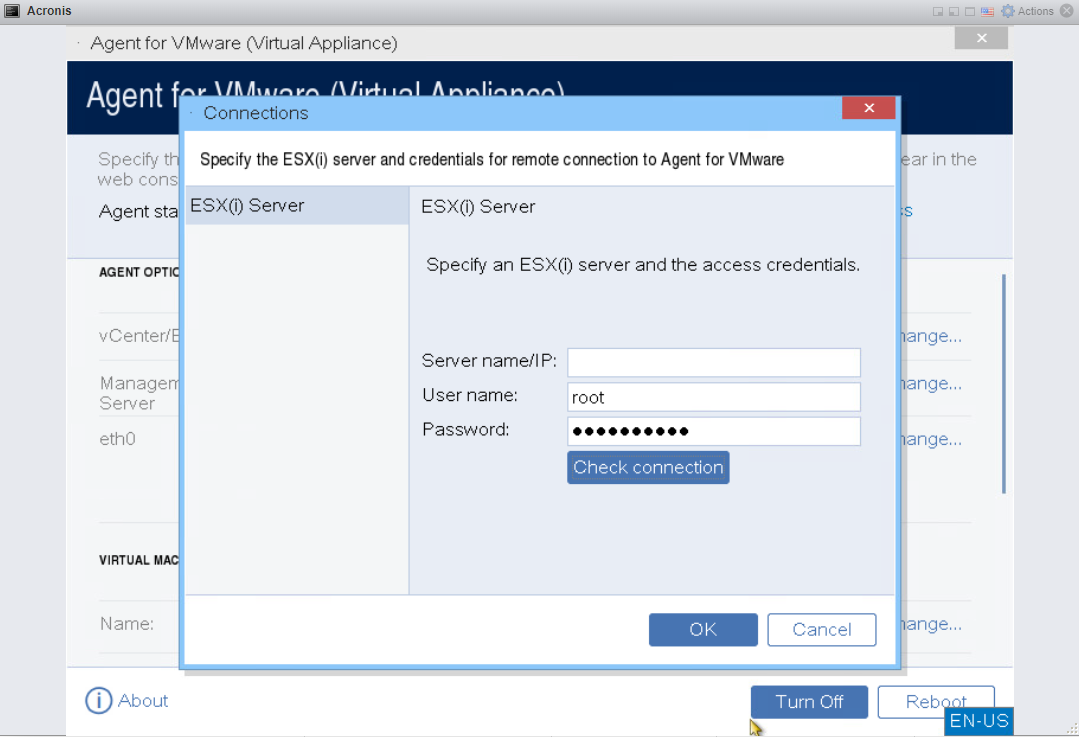Click the round X icon beside Actions
This screenshot has width=1079, height=737.
1067,11
